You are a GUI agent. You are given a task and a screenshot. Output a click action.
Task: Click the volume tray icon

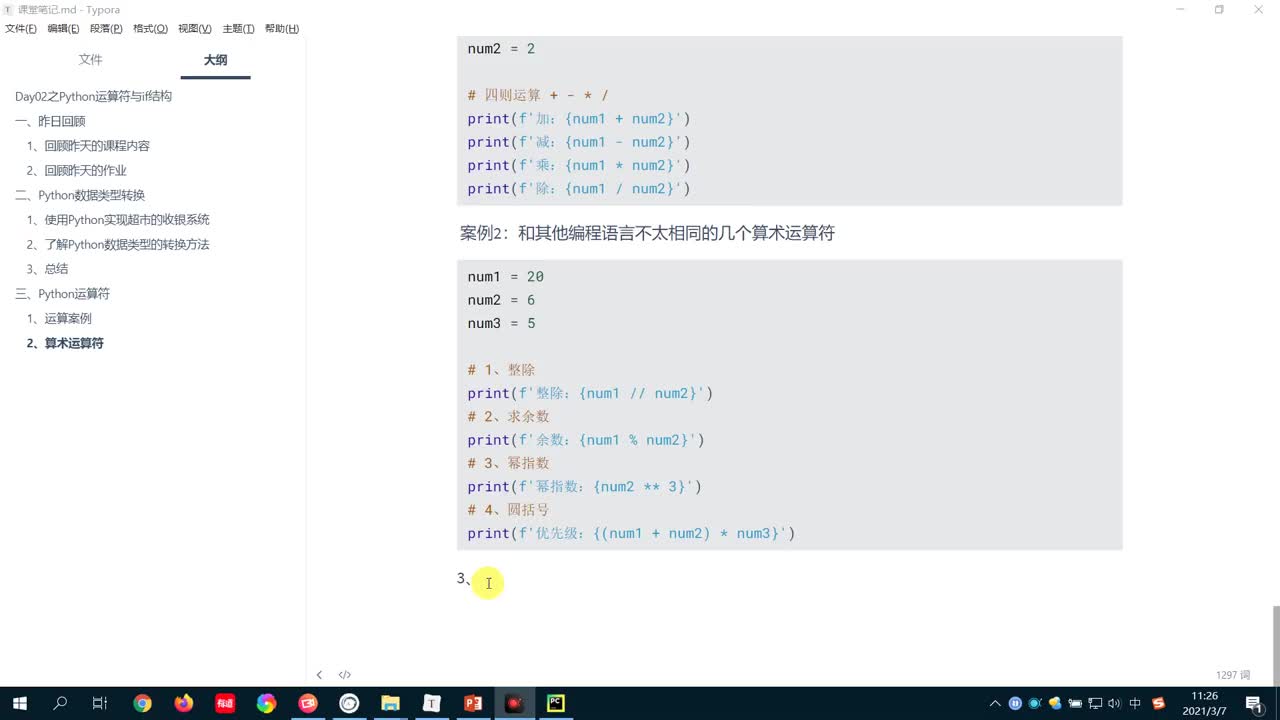tap(1115, 704)
